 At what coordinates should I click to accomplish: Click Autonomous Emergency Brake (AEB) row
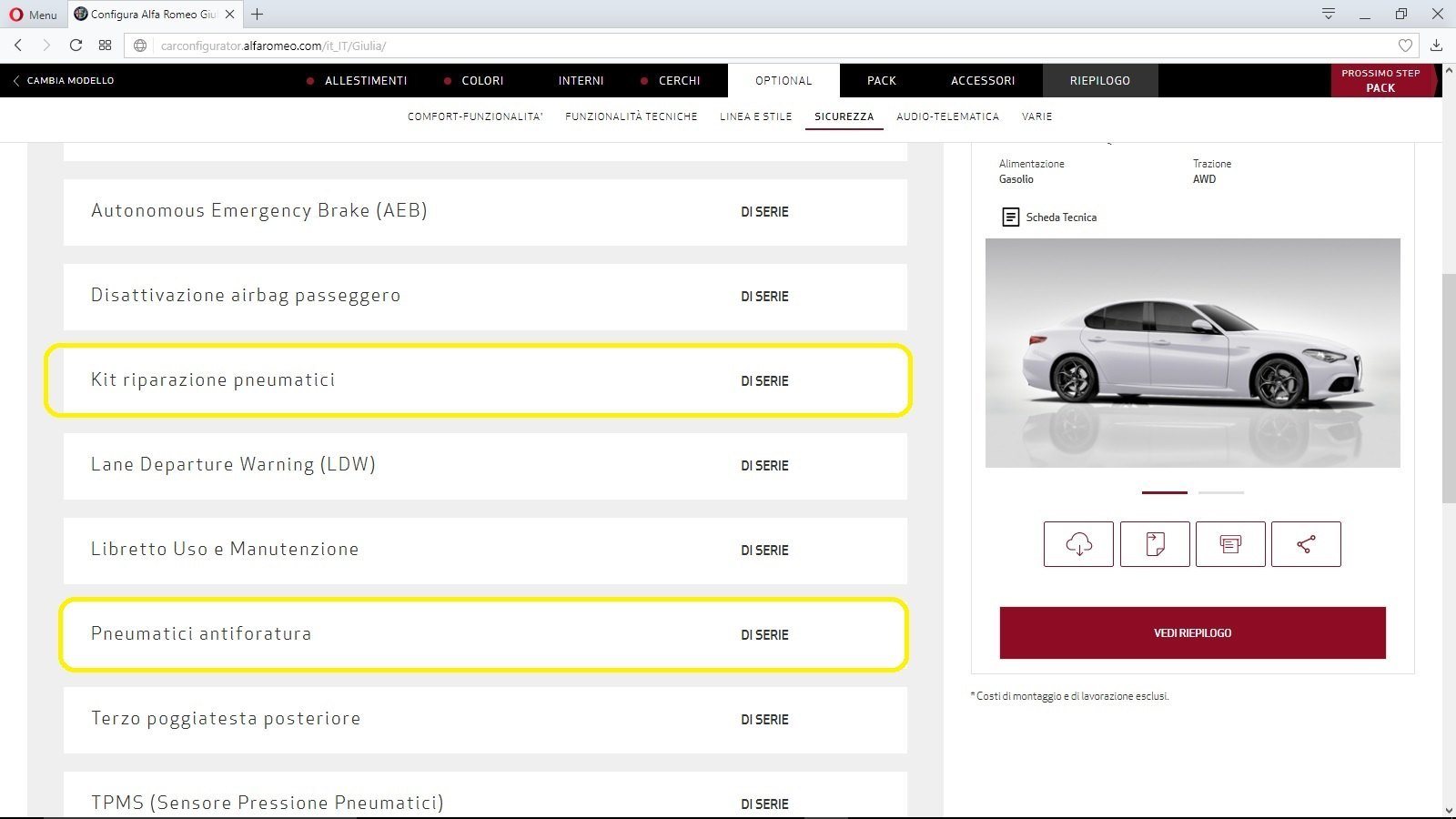pos(485,212)
